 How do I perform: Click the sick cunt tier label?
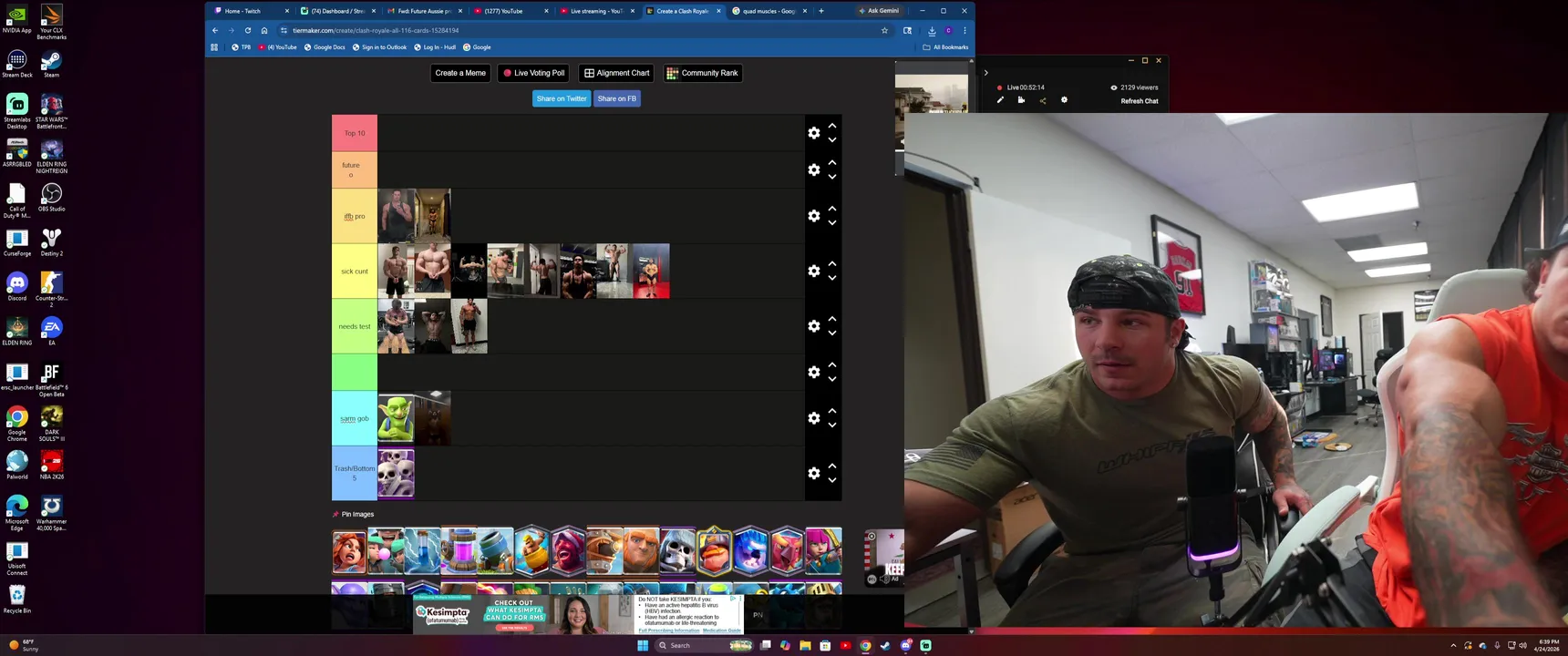pos(355,271)
